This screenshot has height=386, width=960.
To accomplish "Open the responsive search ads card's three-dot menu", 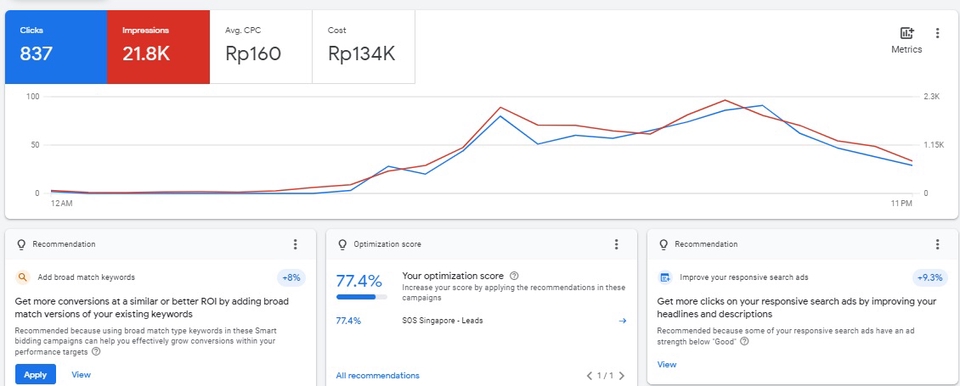I will 937,244.
